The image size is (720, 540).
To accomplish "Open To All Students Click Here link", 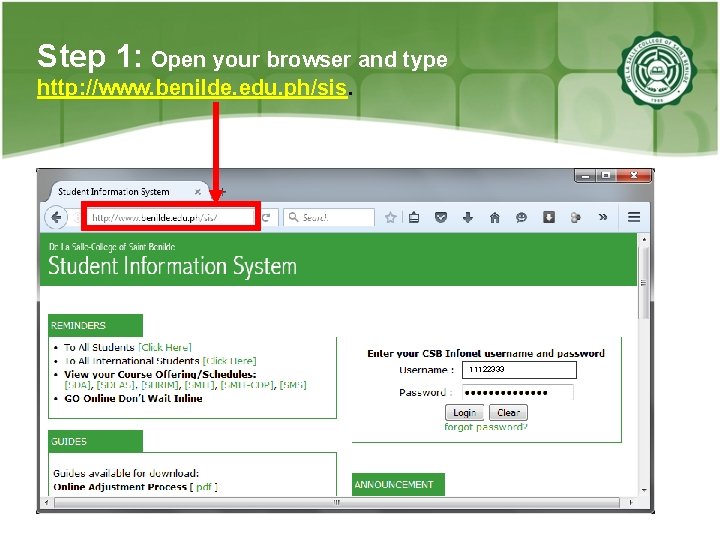I will click(165, 347).
